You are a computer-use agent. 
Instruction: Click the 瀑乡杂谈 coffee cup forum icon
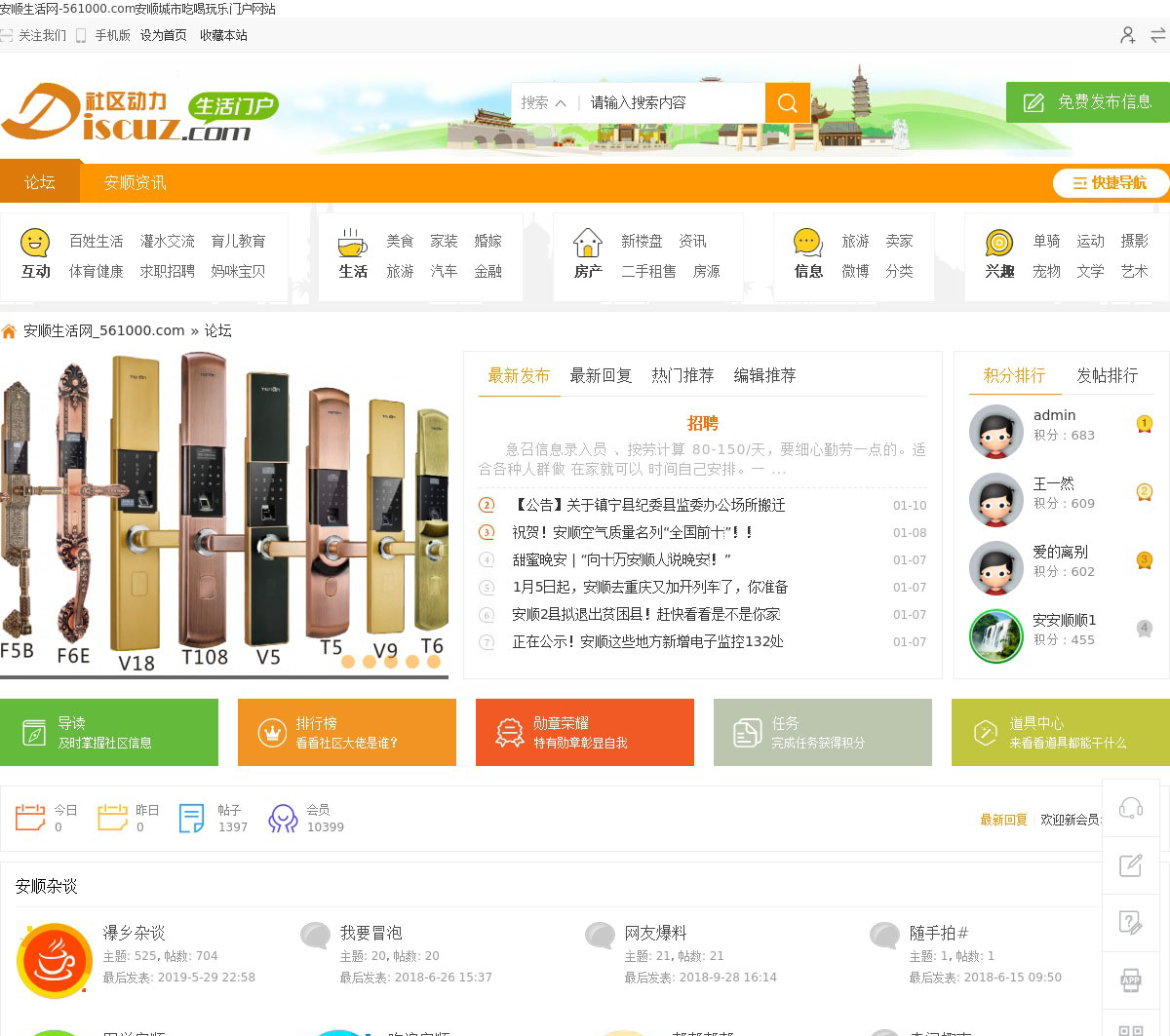55,961
